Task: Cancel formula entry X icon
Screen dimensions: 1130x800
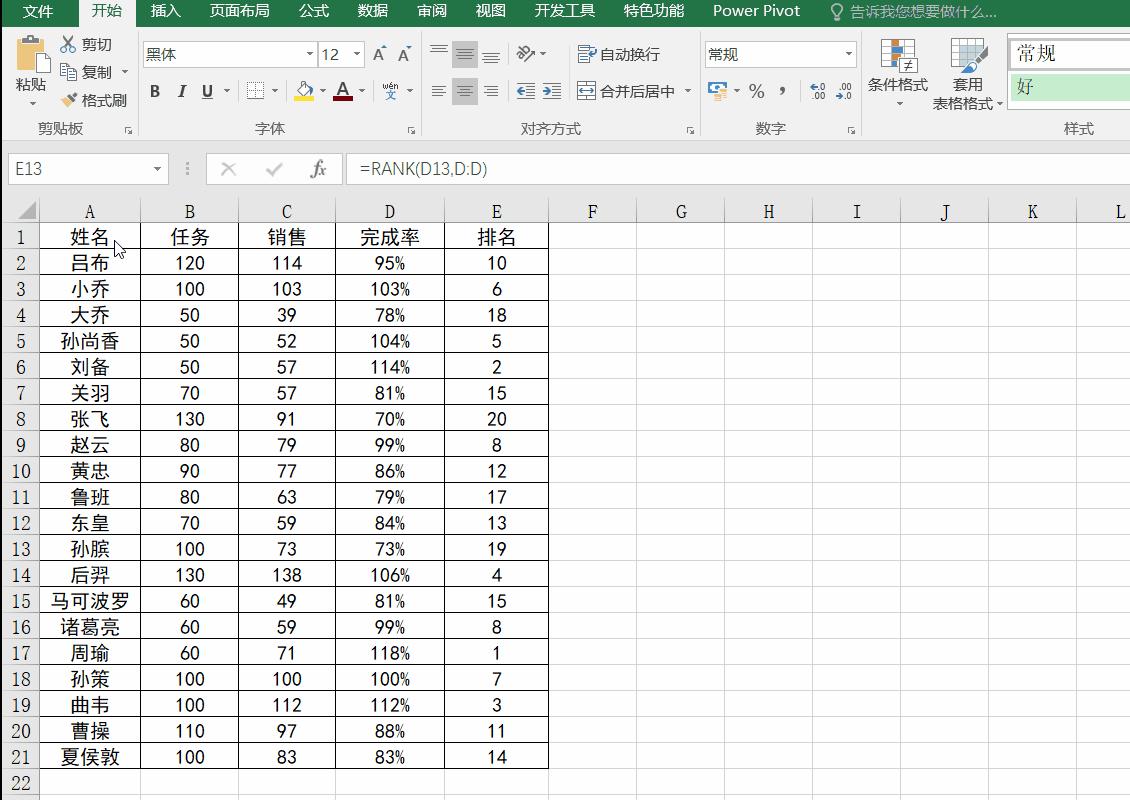Action: pos(228,169)
